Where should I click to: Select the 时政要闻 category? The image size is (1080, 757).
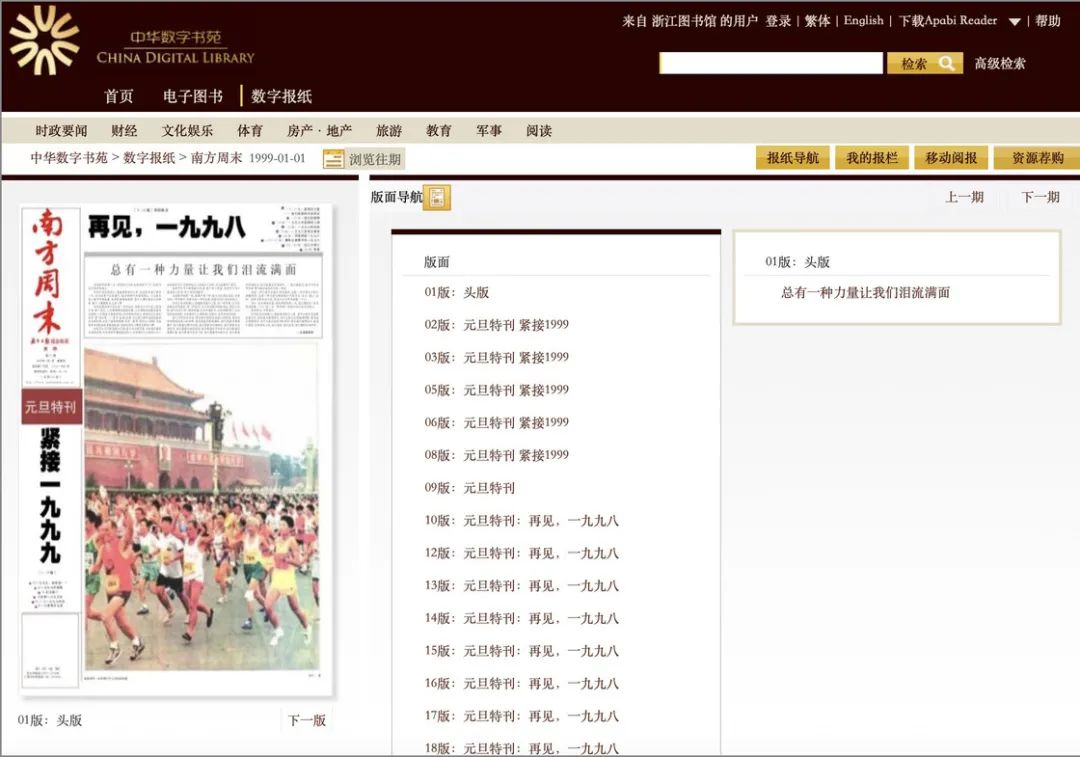pos(61,130)
